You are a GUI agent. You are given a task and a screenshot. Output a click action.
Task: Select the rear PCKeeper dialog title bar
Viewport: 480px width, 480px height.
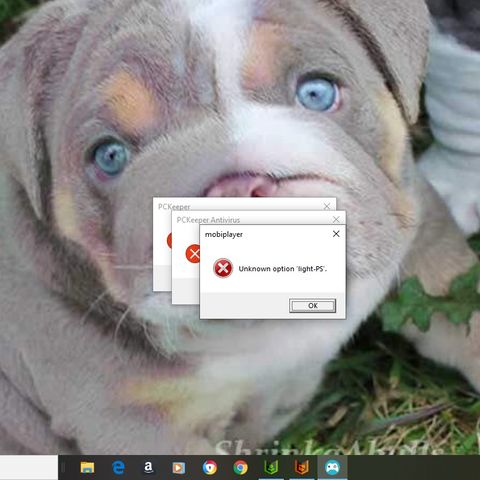[x=174, y=207]
